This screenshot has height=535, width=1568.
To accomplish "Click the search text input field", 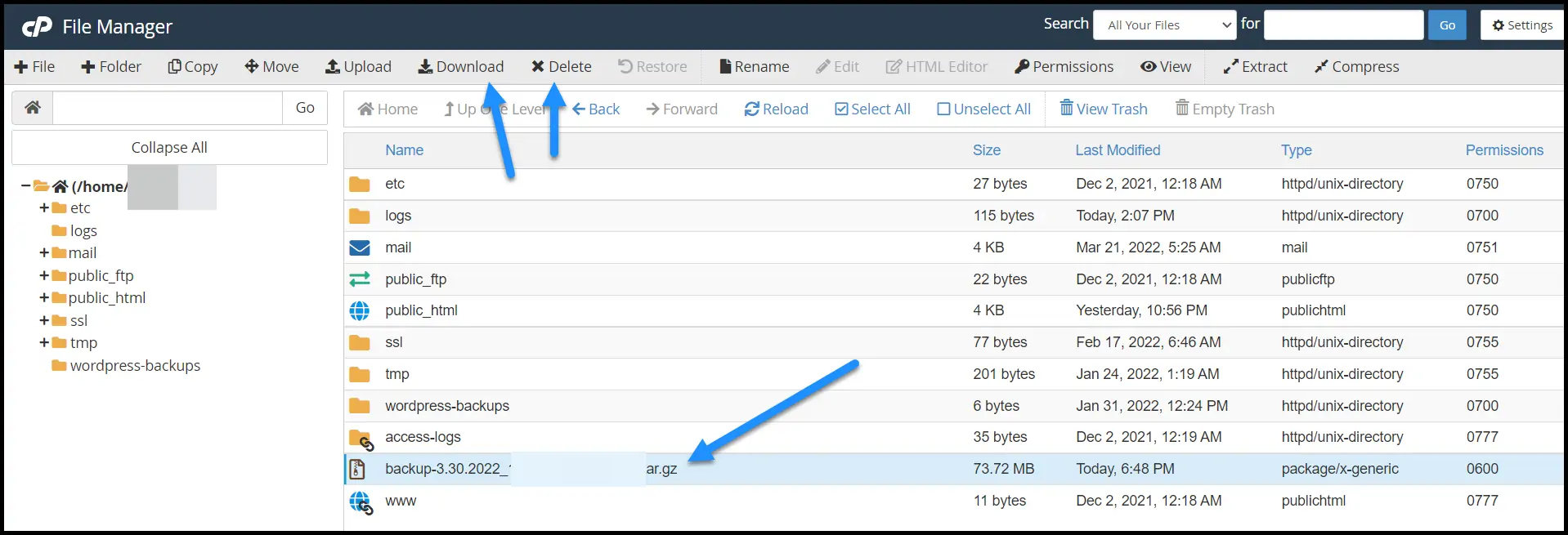I will click(1343, 25).
